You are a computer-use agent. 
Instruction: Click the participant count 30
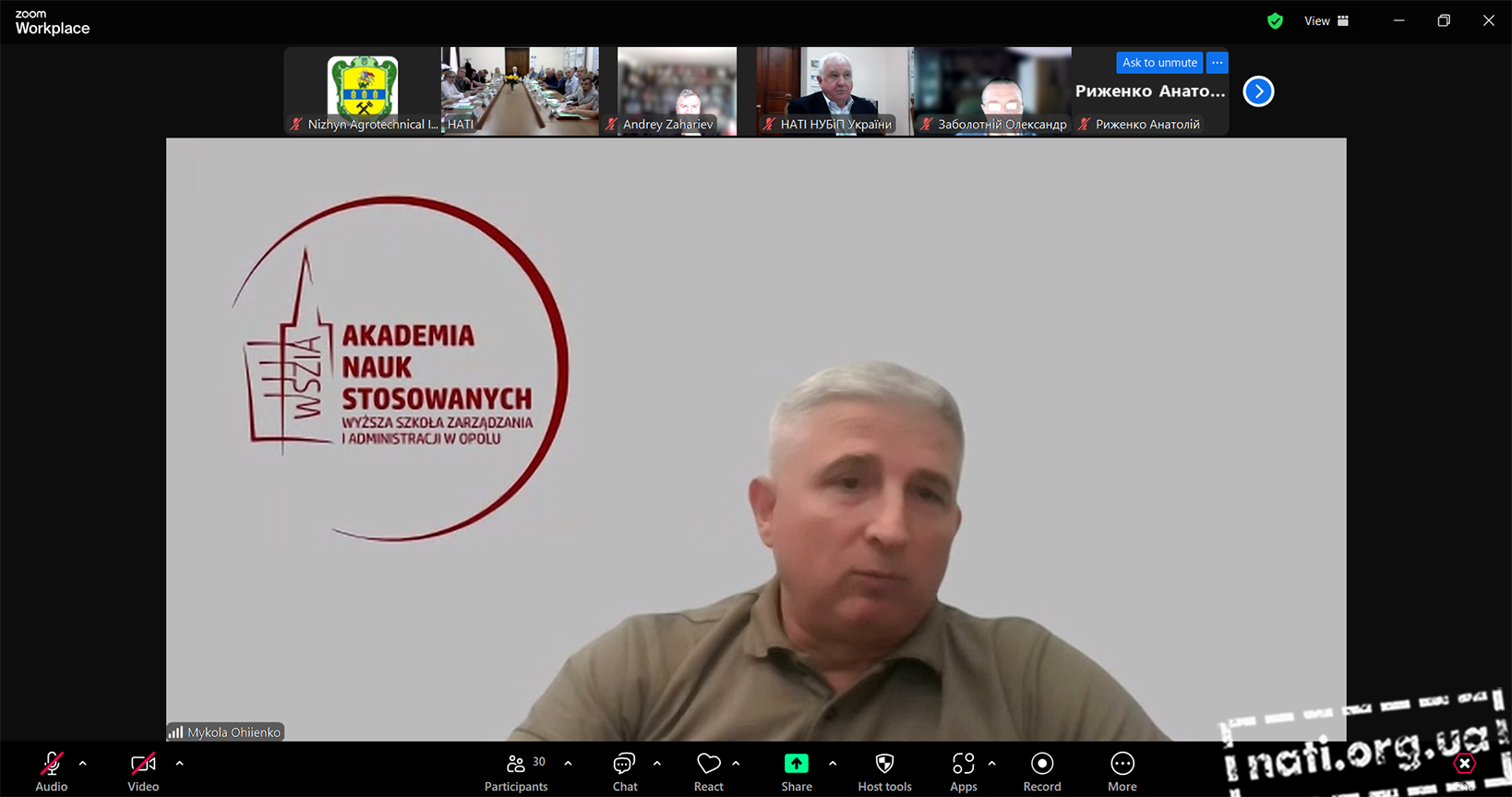tap(539, 762)
